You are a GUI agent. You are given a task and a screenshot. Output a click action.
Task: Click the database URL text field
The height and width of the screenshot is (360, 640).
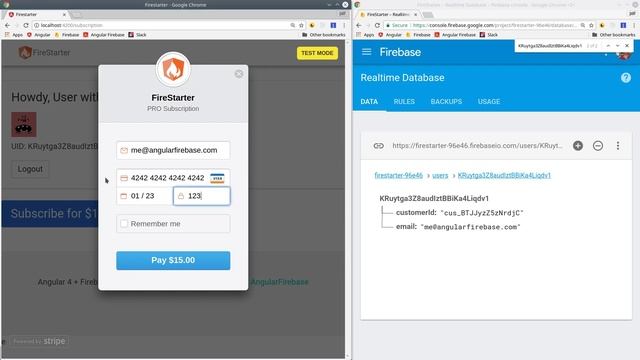pyautogui.click(x=477, y=146)
